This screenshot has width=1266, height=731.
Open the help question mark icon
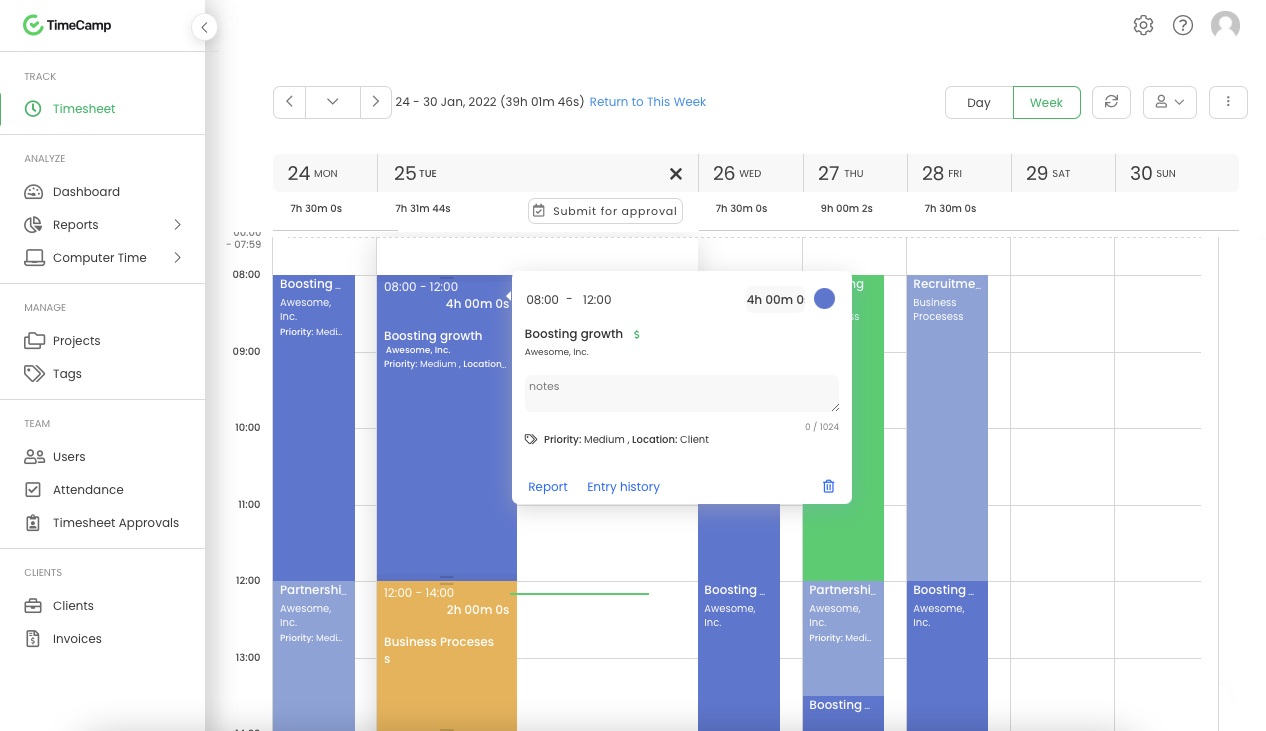[x=1183, y=26]
